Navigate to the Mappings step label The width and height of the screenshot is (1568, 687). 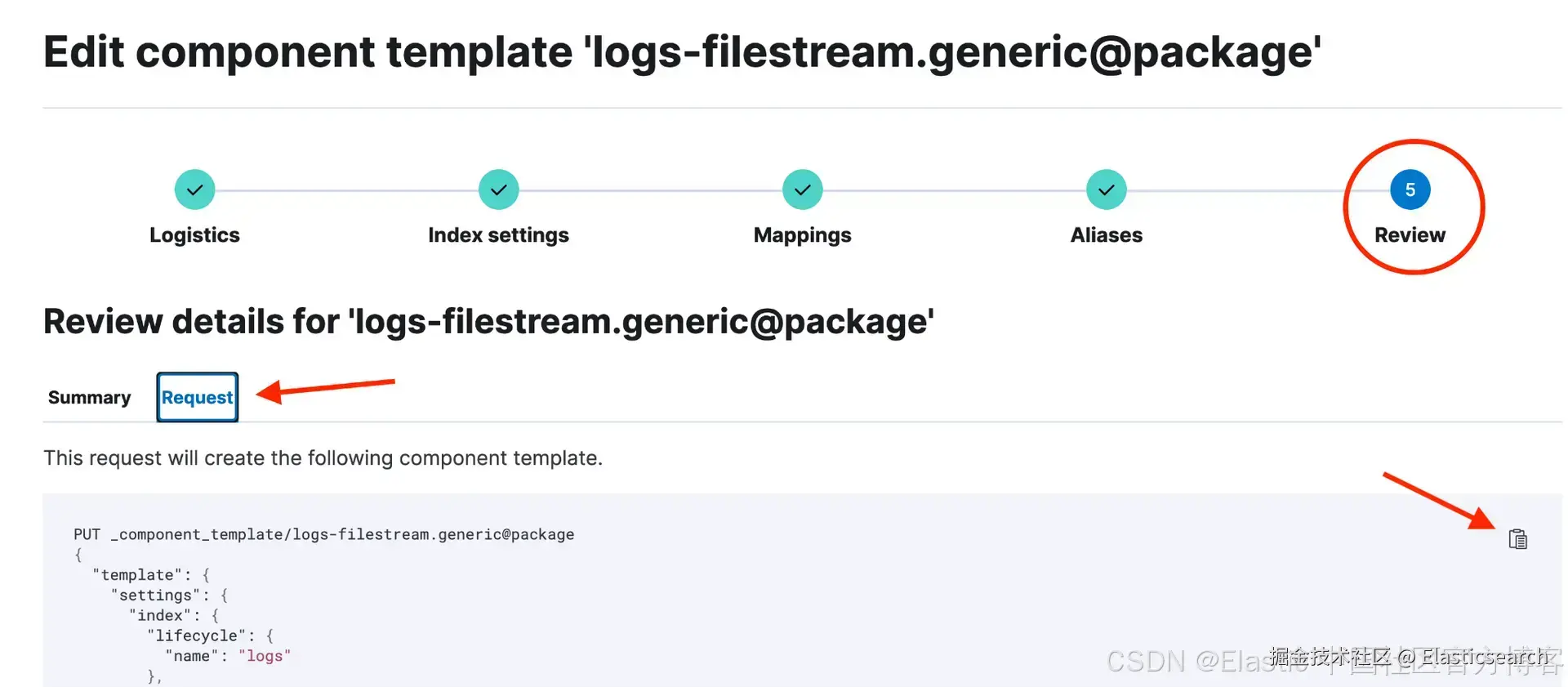point(802,235)
